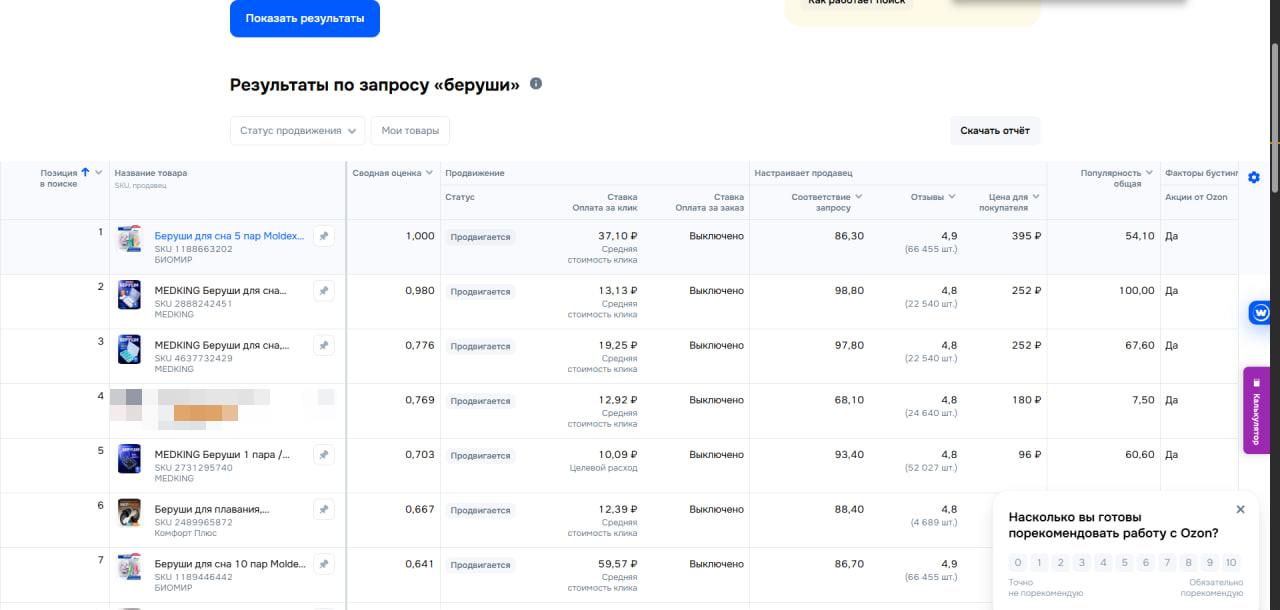
Task: Open thumbnail of Беруши для плавания
Action: pos(129,514)
